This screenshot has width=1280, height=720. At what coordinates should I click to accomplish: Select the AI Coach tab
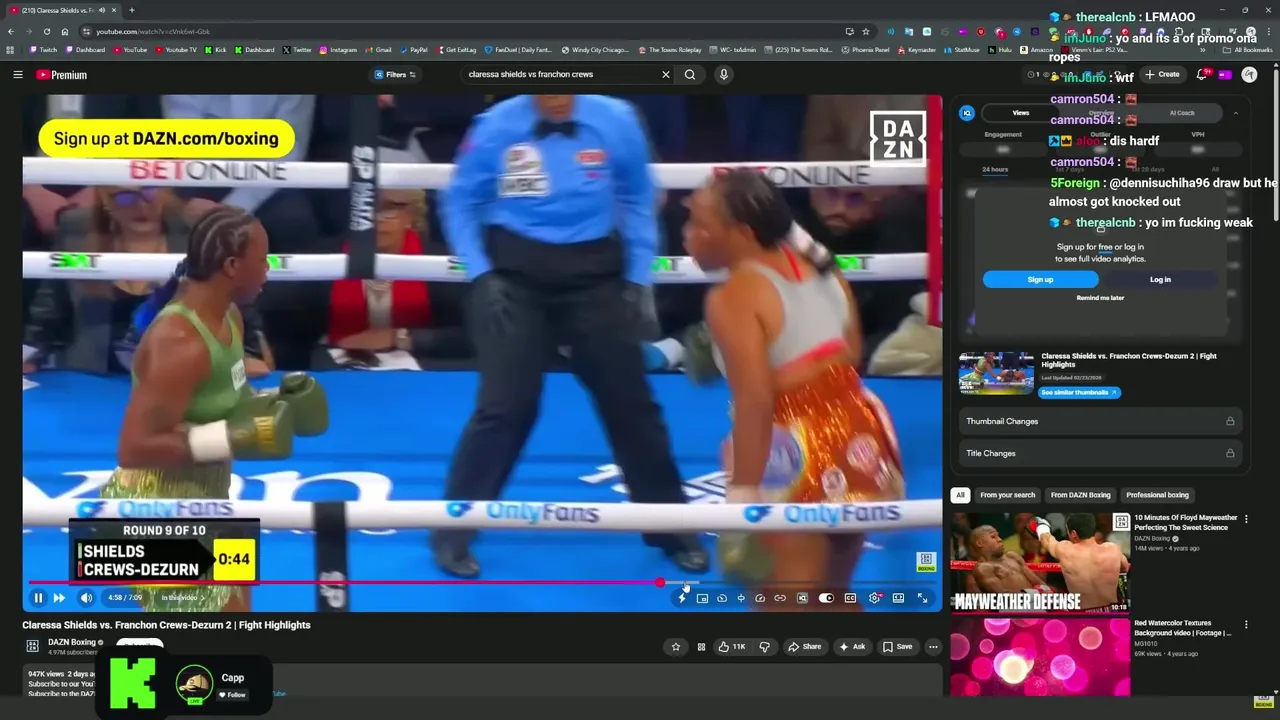(x=1182, y=113)
